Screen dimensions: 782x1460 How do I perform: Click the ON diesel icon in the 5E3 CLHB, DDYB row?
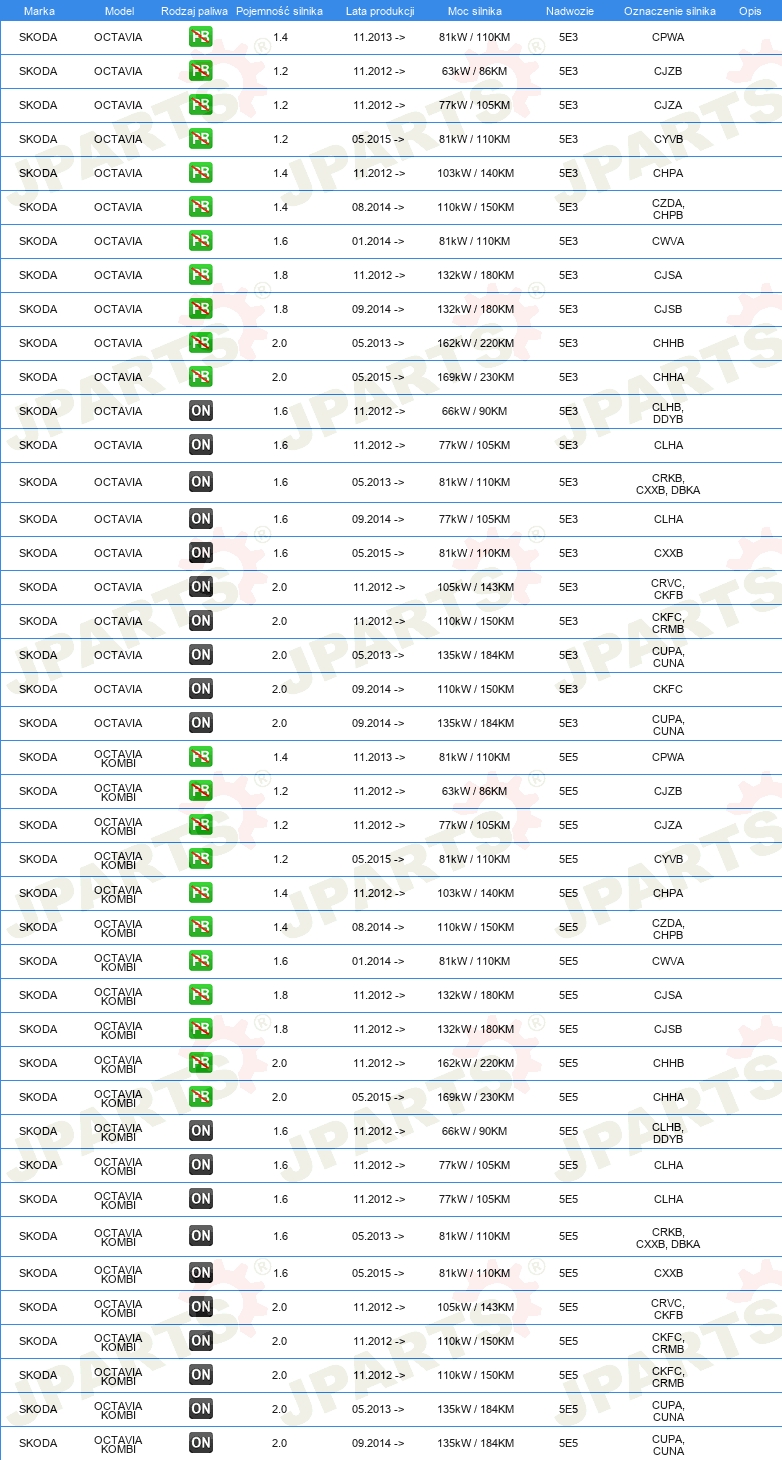pyautogui.click(x=201, y=411)
